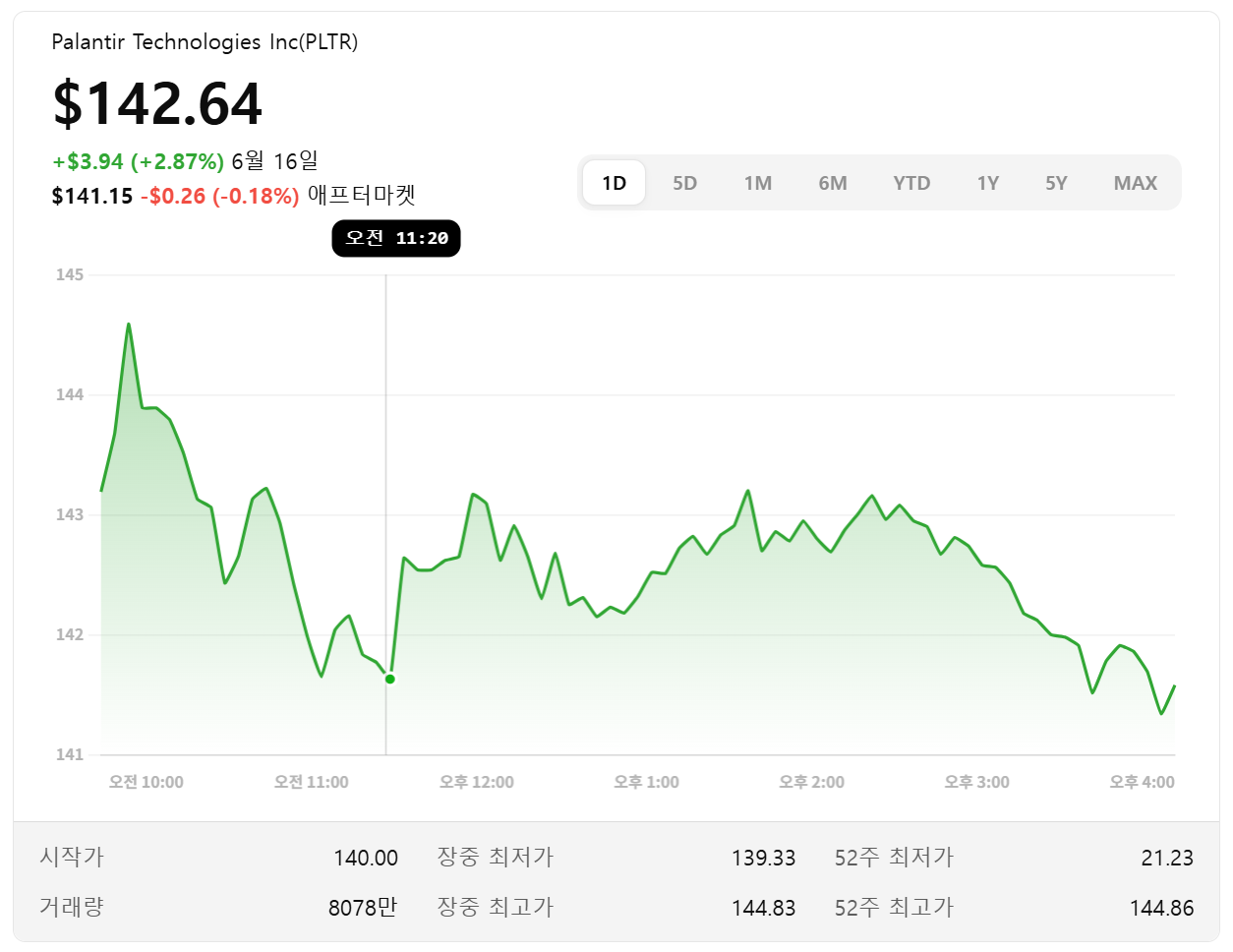Switch to the 1Y chart view
Image resolution: width=1233 pixels, height=952 pixels.
pos(988,182)
